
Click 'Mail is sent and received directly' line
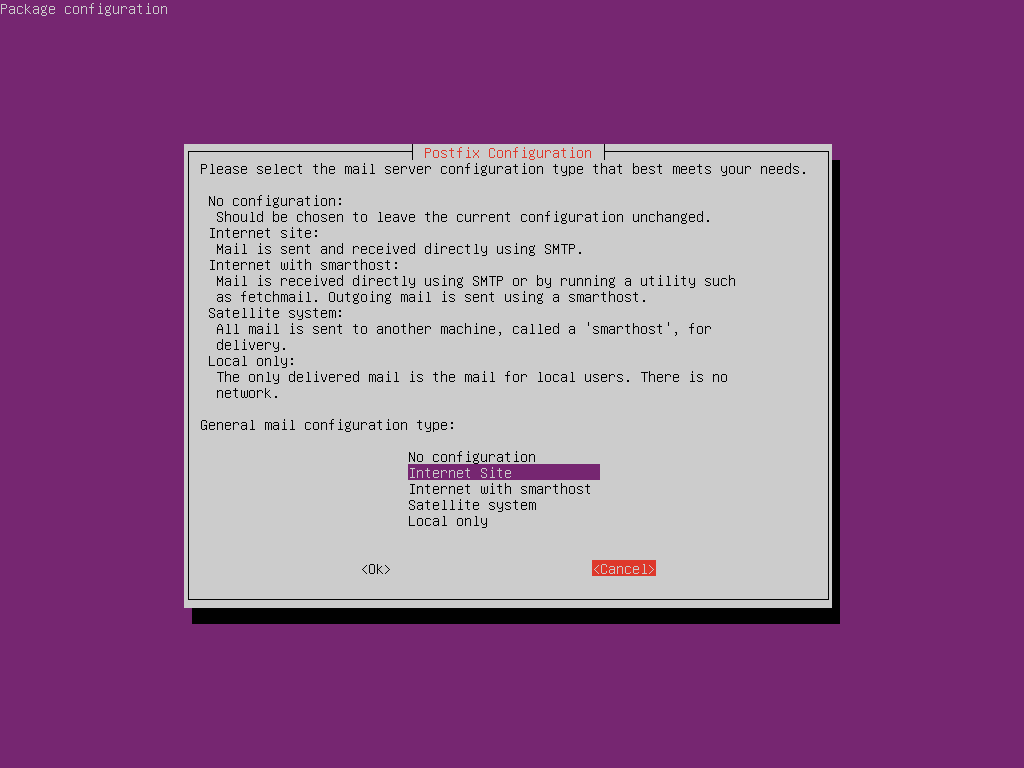pos(399,249)
